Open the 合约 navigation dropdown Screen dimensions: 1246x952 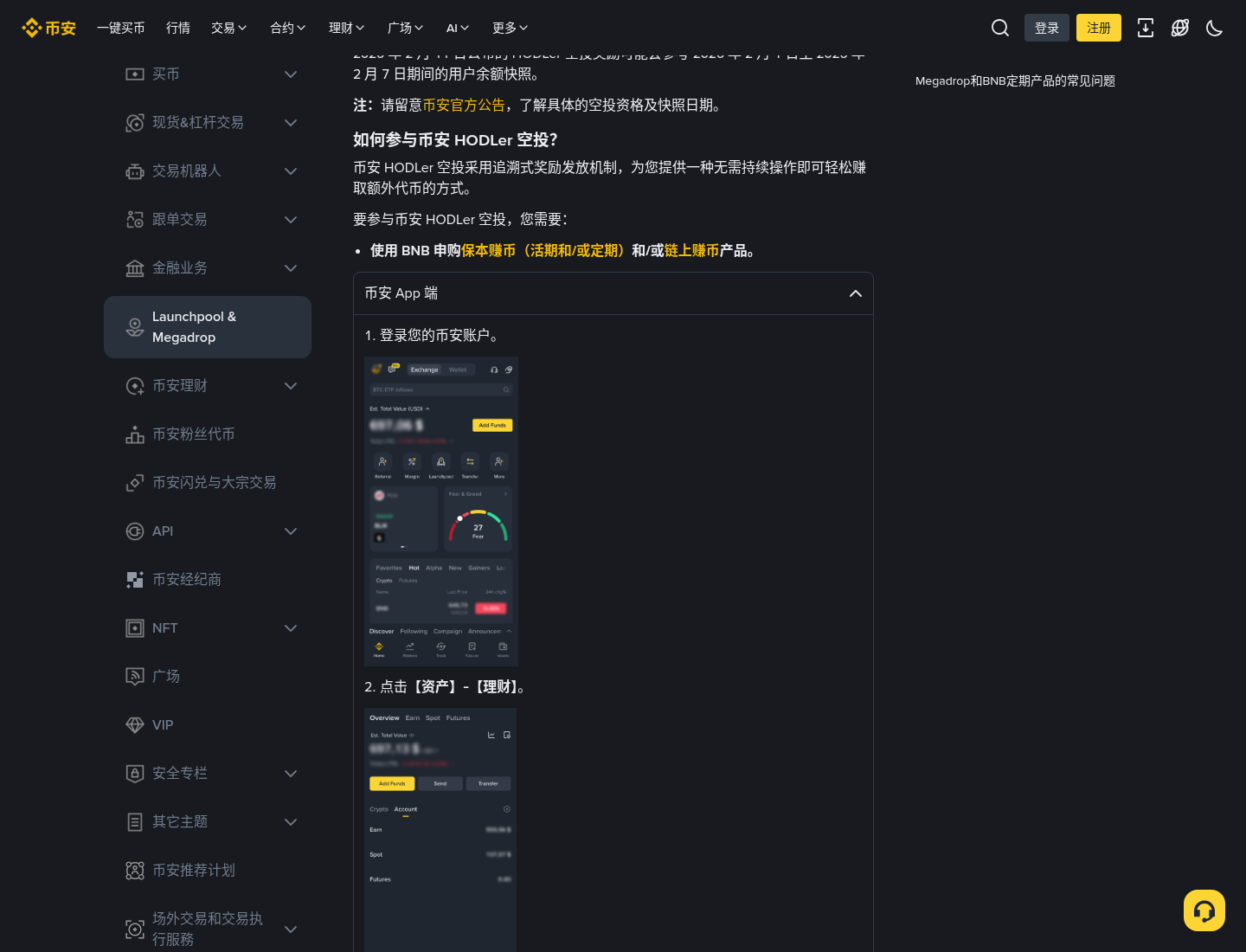click(x=288, y=28)
